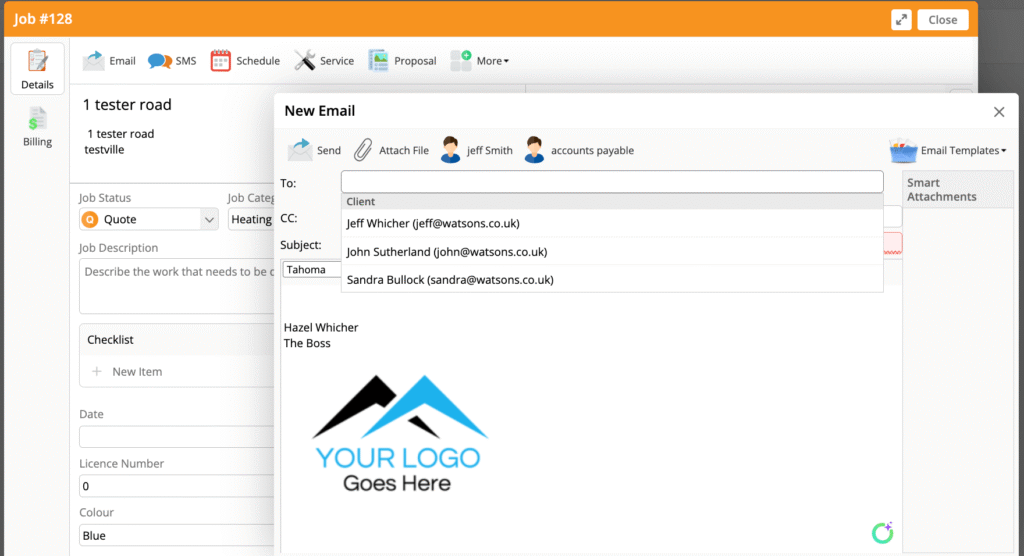This screenshot has width=1024, height=556.
Task: Open the Proposal icon in toolbar
Action: 378,61
